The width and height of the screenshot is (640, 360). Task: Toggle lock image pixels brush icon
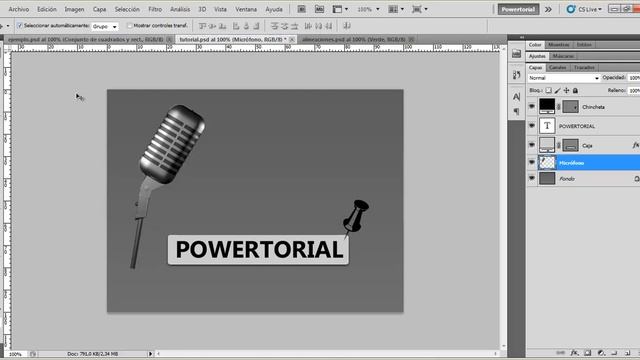pos(558,91)
